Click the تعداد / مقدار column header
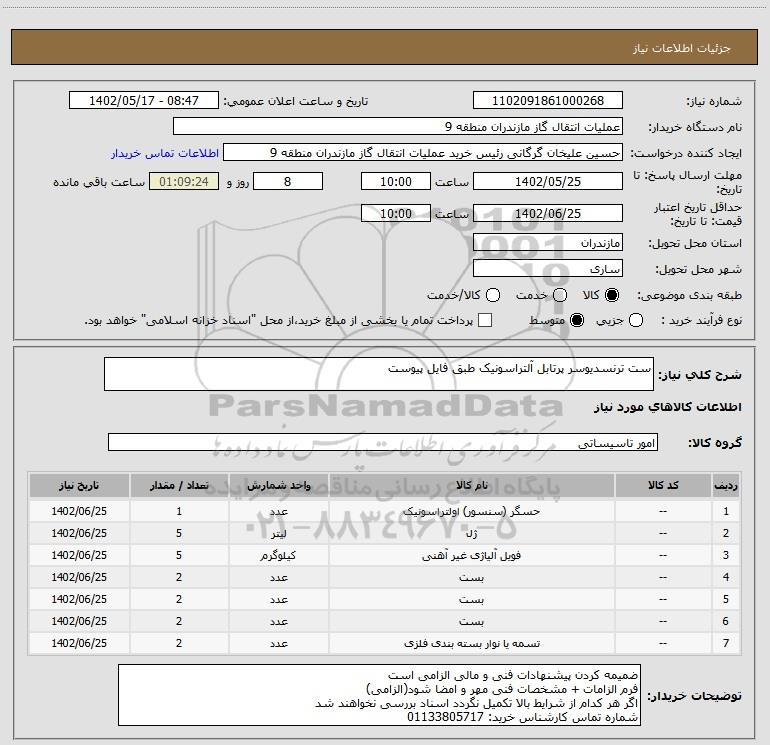 (x=179, y=485)
